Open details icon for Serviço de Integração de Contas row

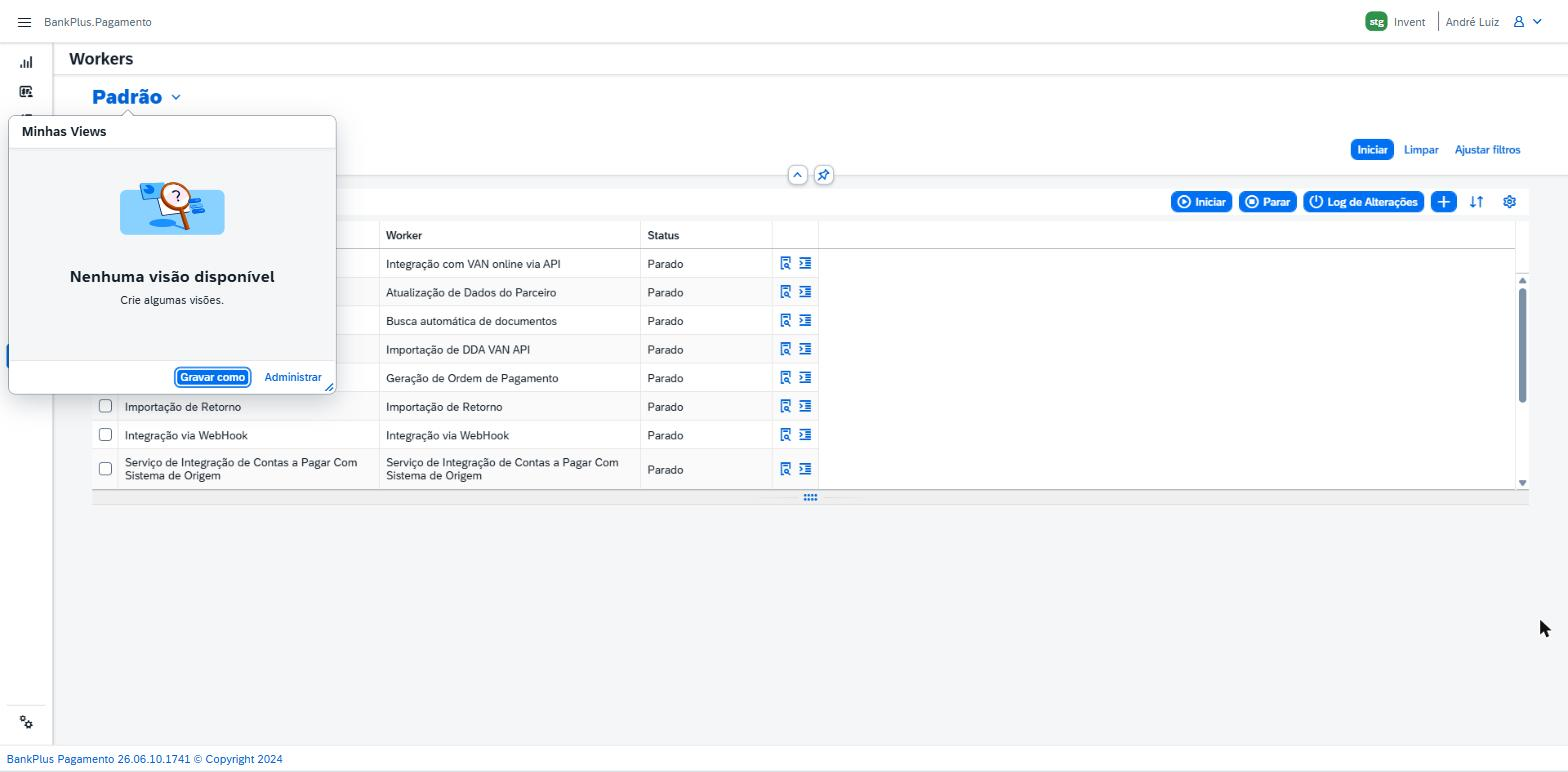786,469
